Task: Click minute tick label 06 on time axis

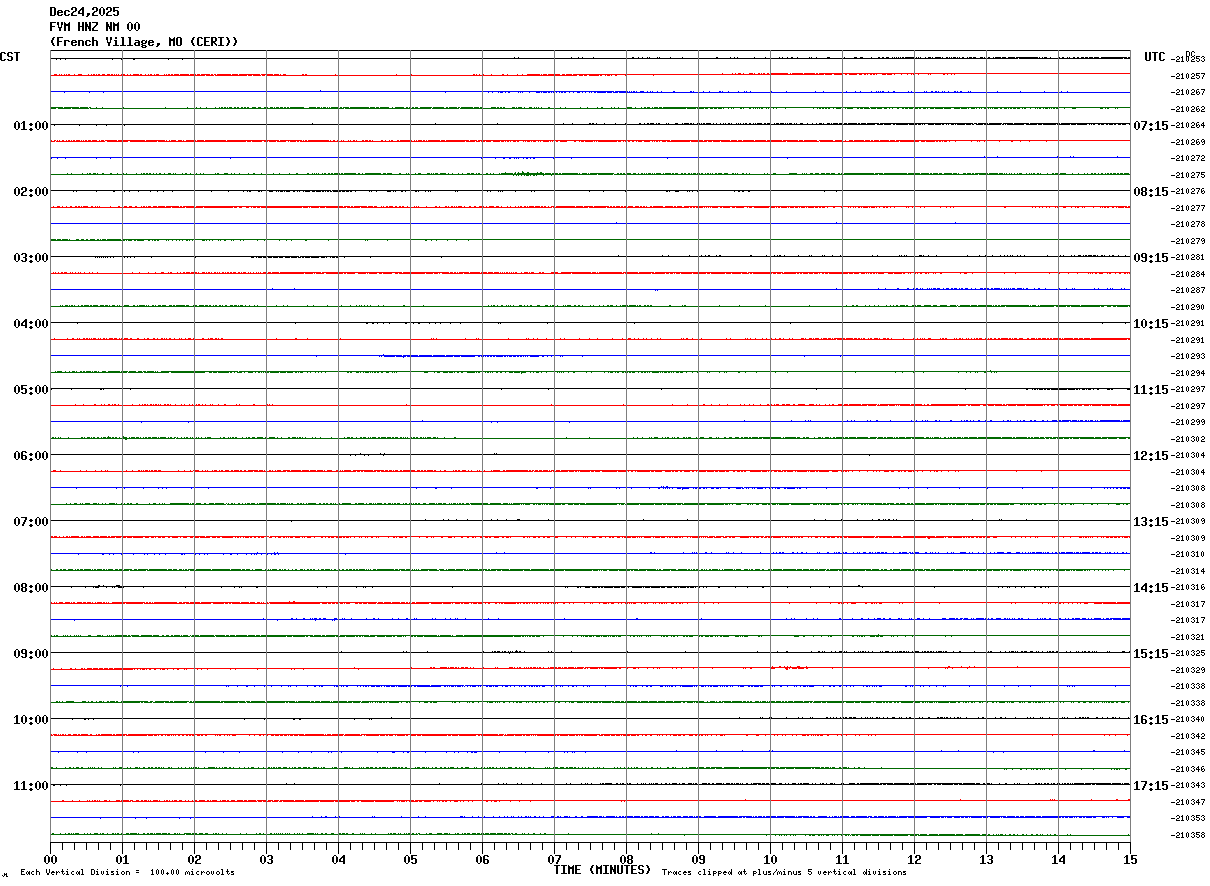Action: click(x=482, y=859)
